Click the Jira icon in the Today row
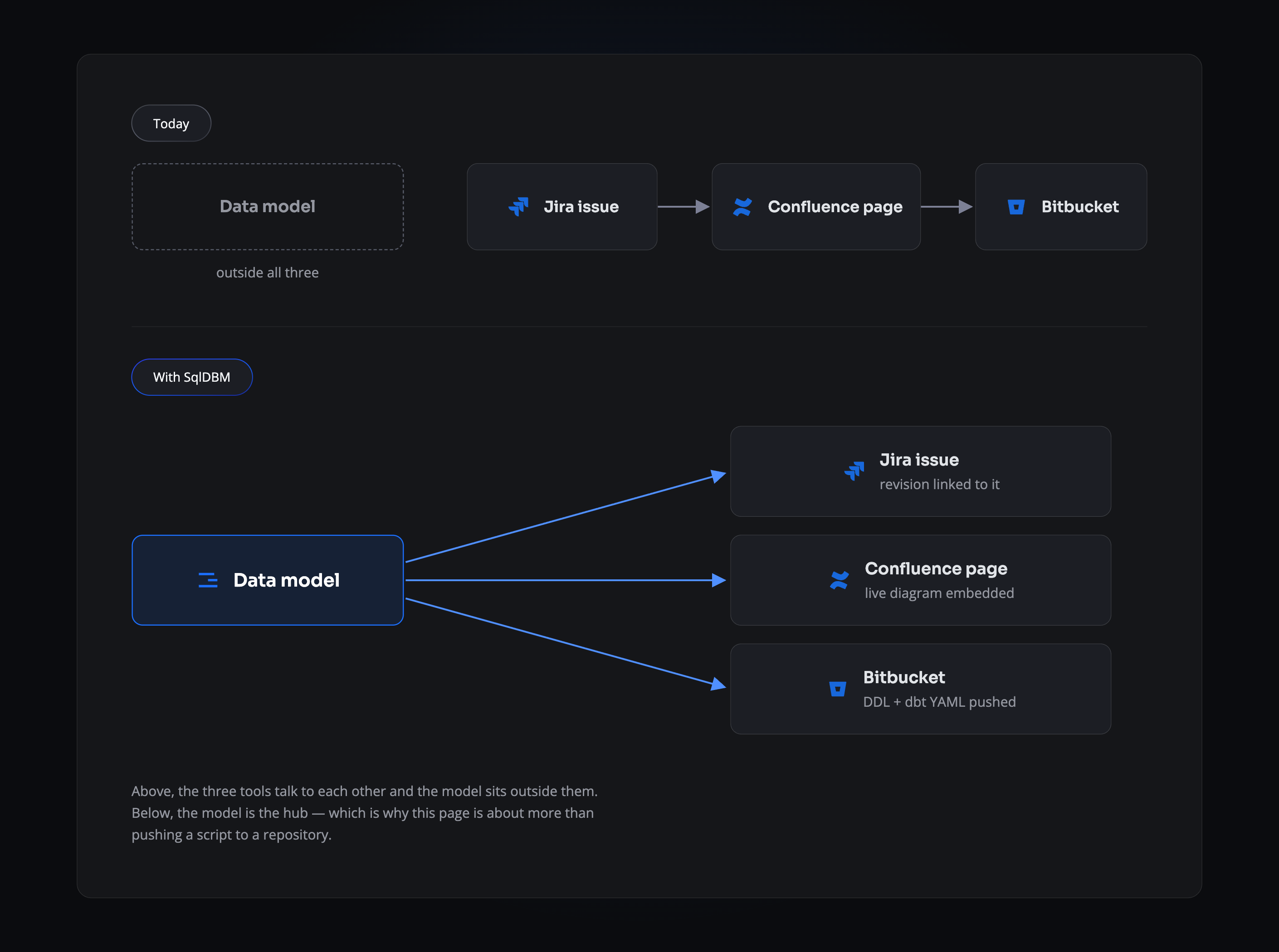 (518, 206)
